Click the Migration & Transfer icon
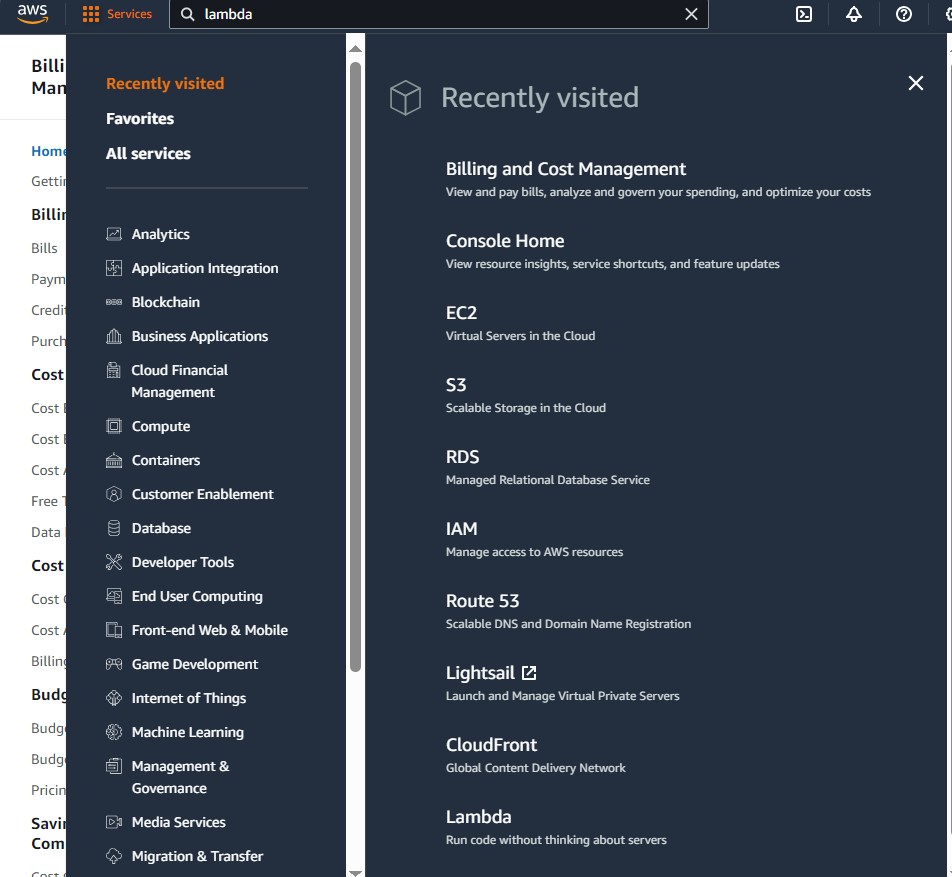This screenshot has height=877, width=952. [114, 856]
